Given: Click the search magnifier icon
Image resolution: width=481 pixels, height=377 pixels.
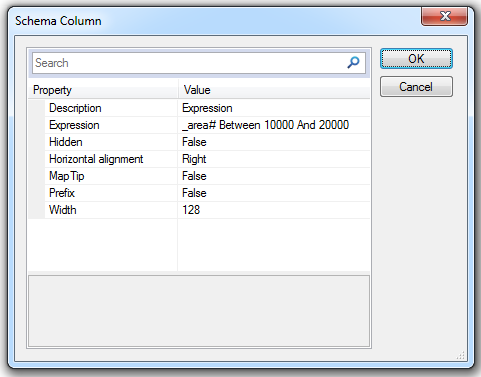Looking at the screenshot, I should coord(353,62).
